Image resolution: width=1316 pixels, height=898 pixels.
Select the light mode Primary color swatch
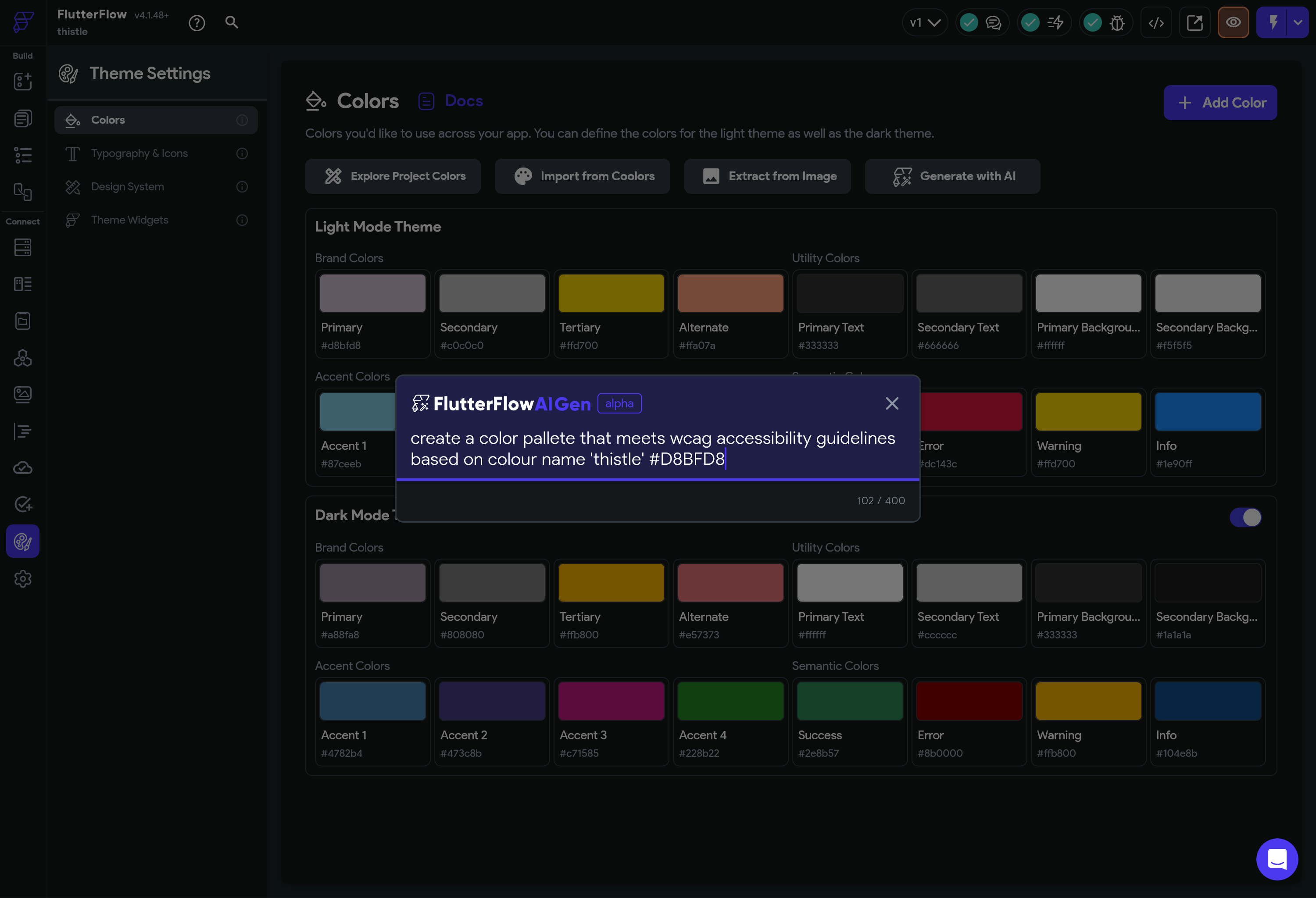[x=372, y=292]
